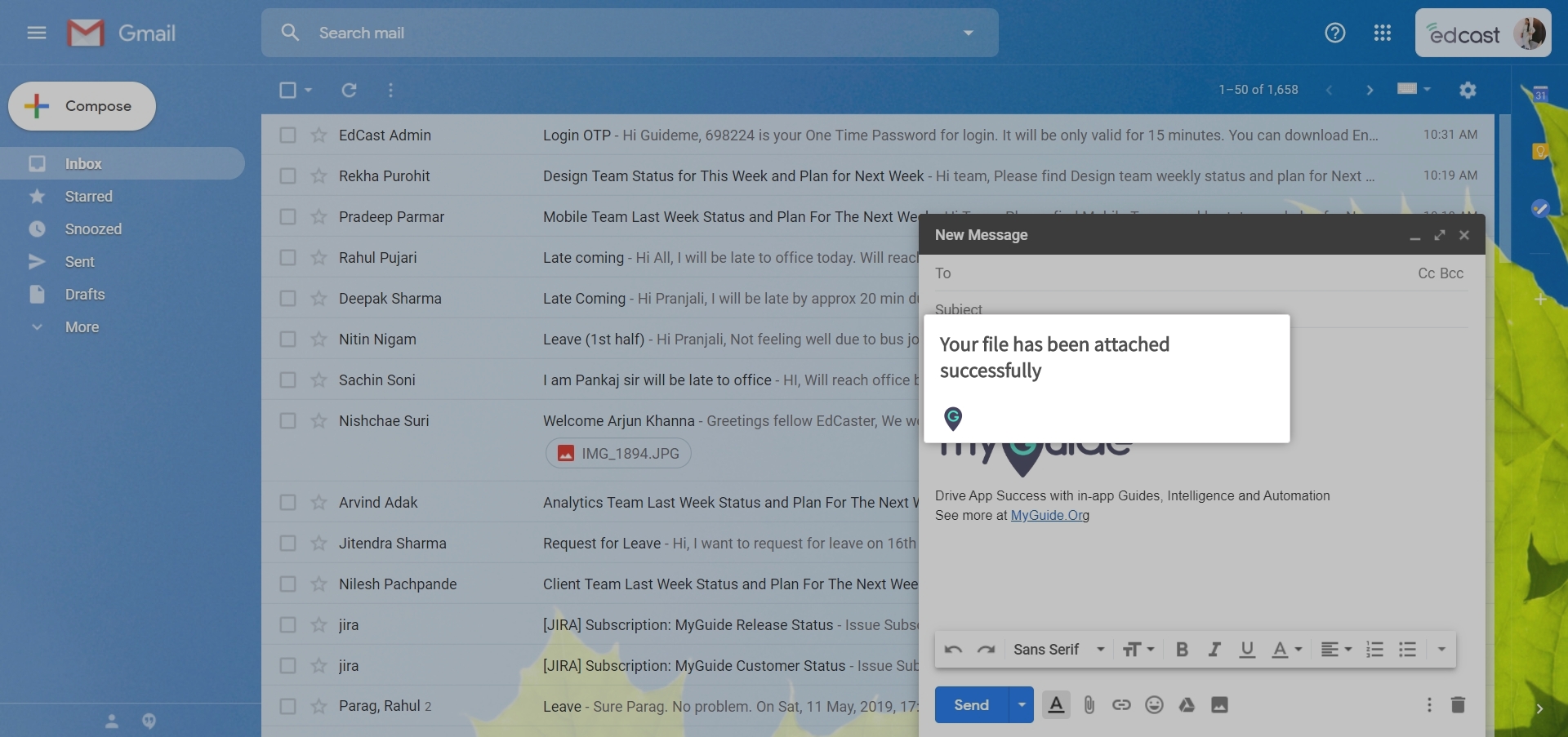Select the Rekha Purohit email checkbox
1568x737 pixels.
tap(287, 175)
